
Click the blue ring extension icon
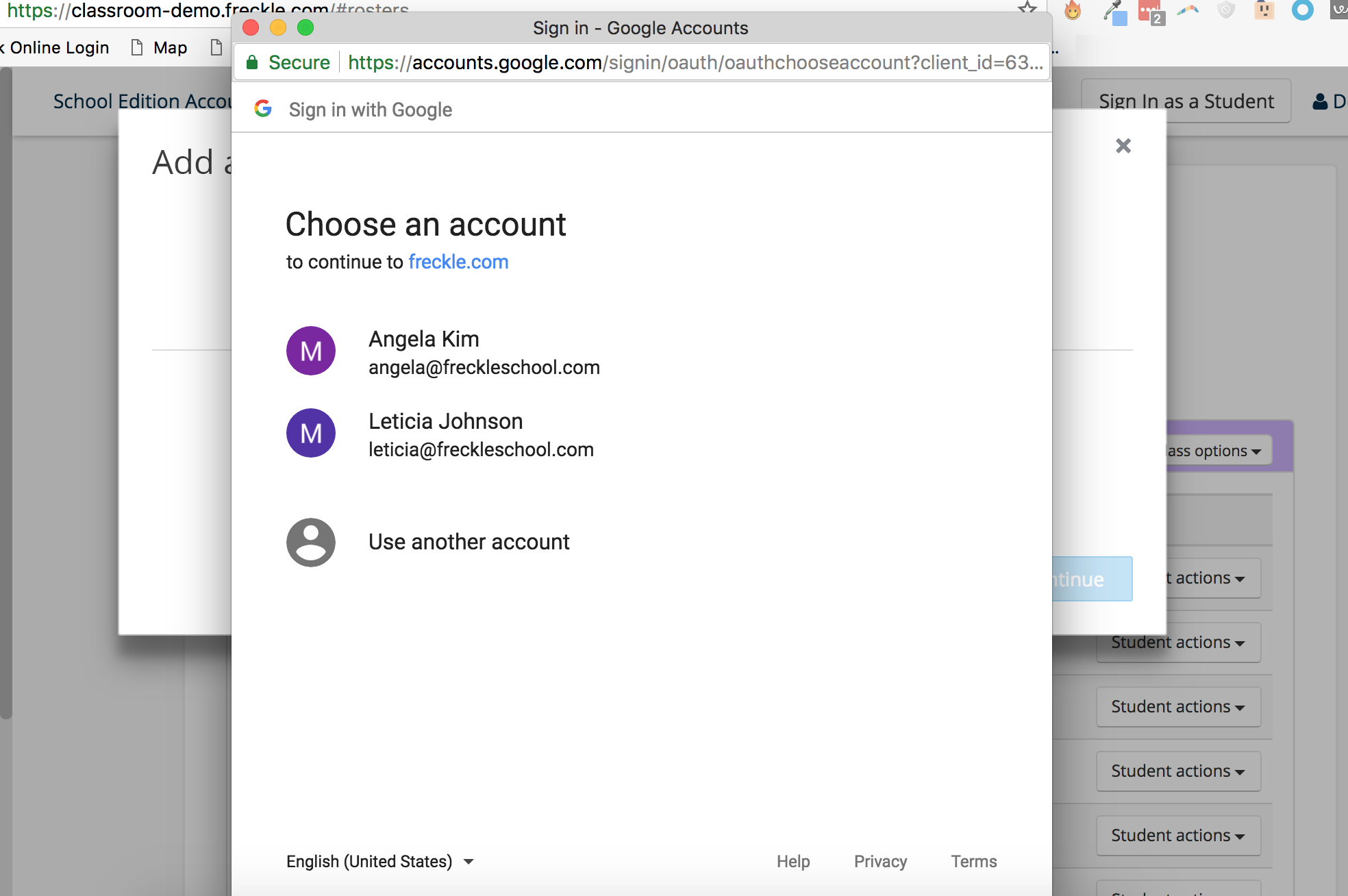(1303, 10)
